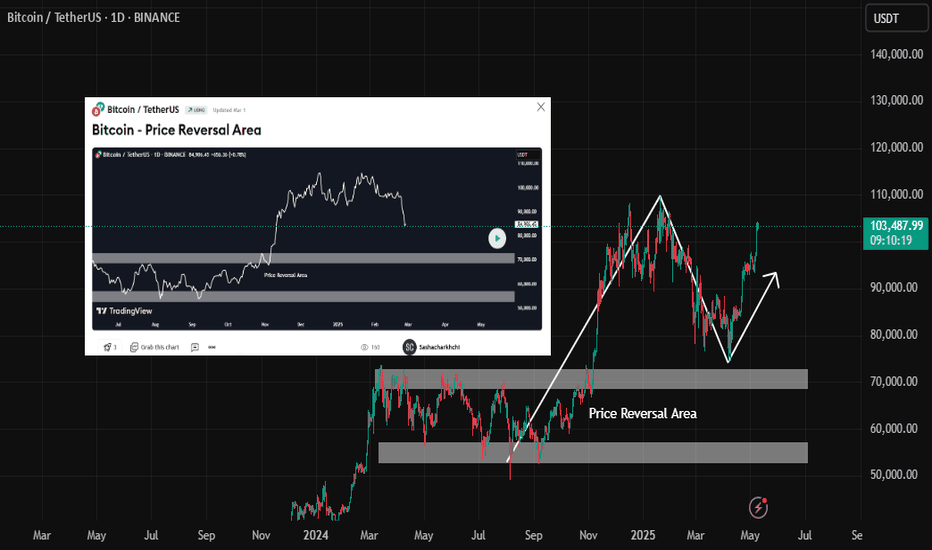
Task: Click the 103,487.99 current price label
Action: pos(896,226)
